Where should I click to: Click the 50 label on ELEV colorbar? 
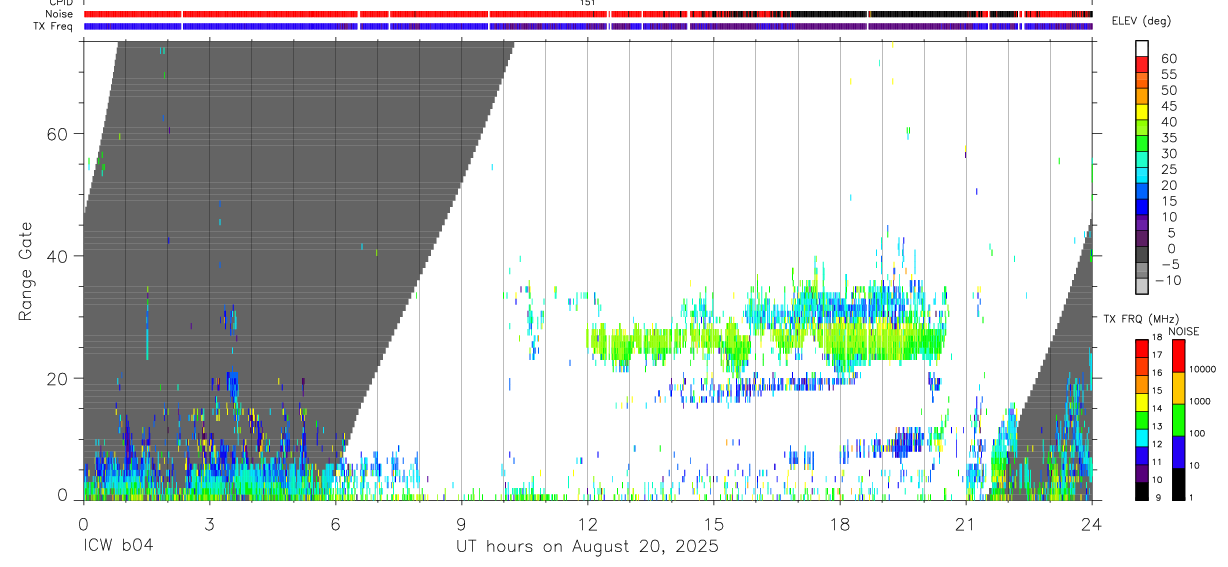click(1168, 90)
